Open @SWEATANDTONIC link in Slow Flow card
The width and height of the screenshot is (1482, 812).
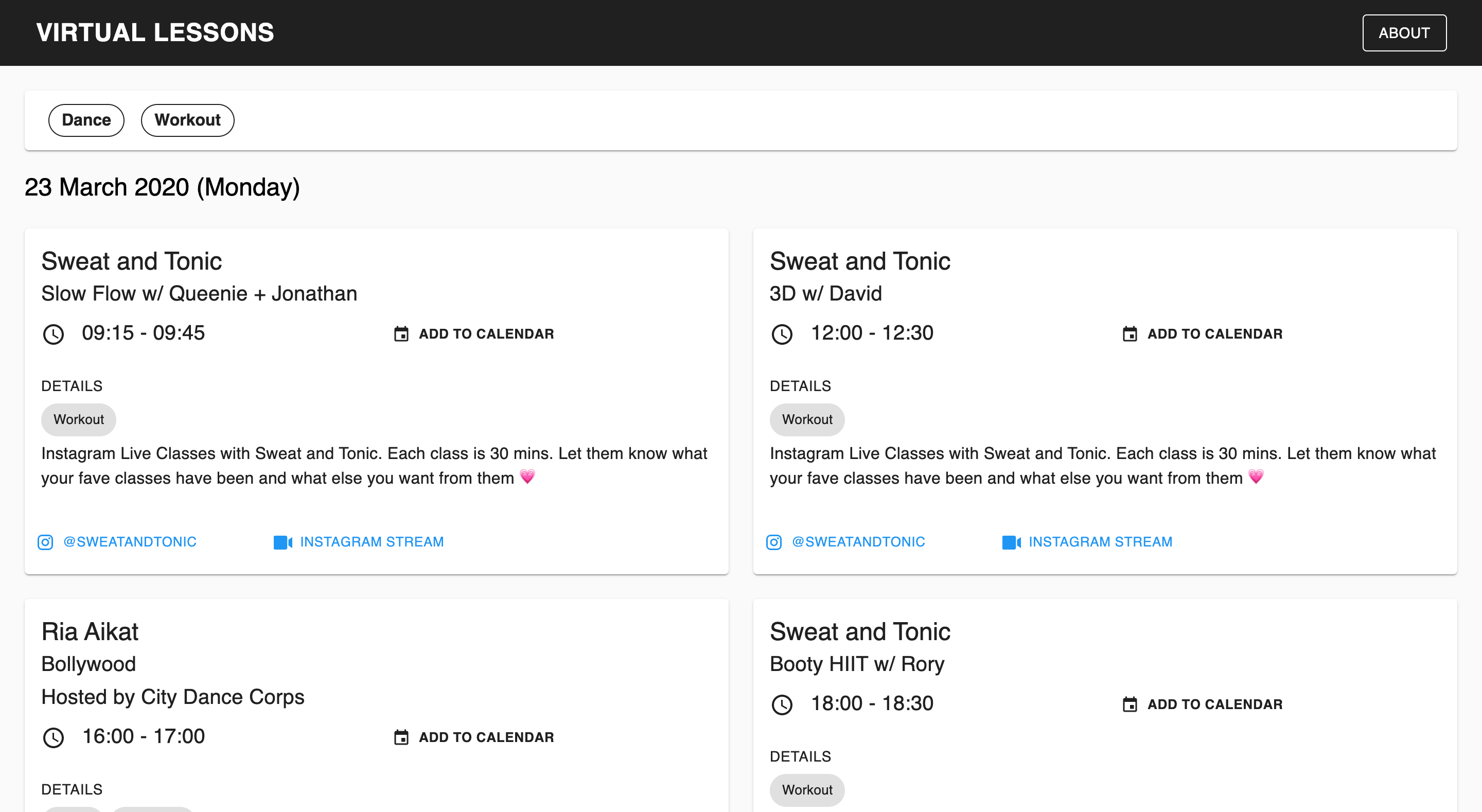[x=130, y=542]
